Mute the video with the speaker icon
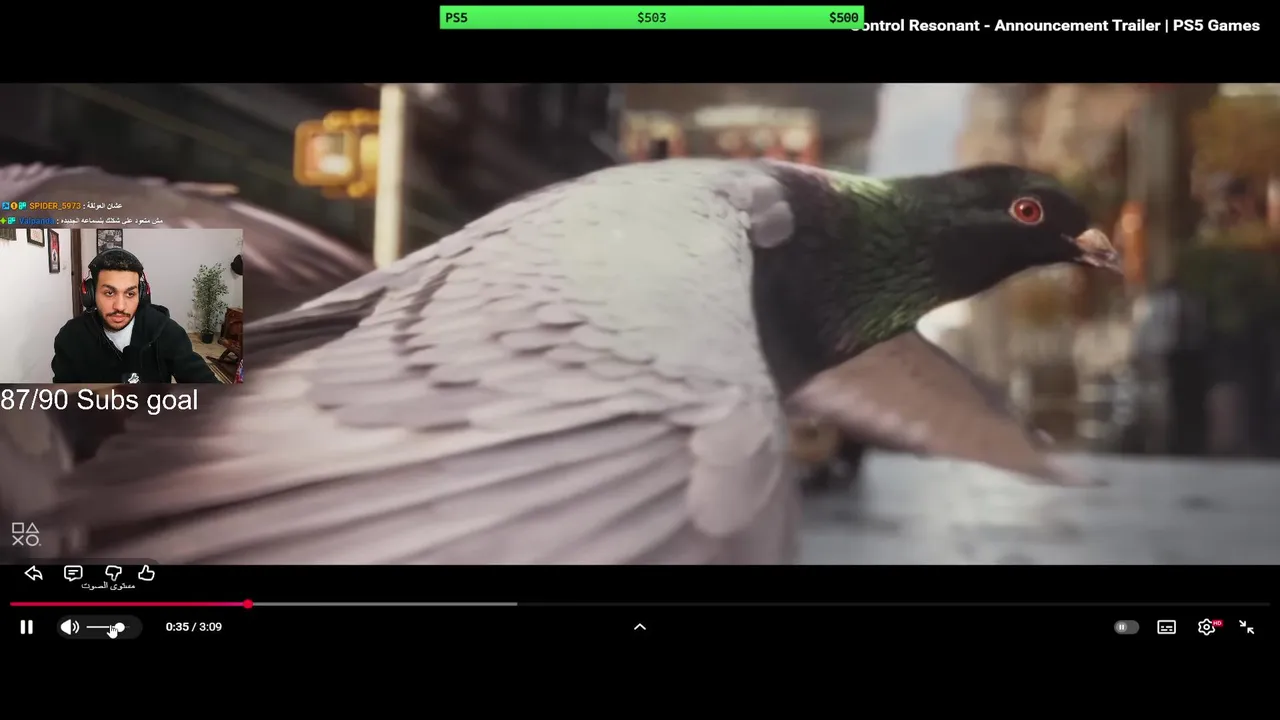The height and width of the screenshot is (720, 1280). pyautogui.click(x=69, y=627)
